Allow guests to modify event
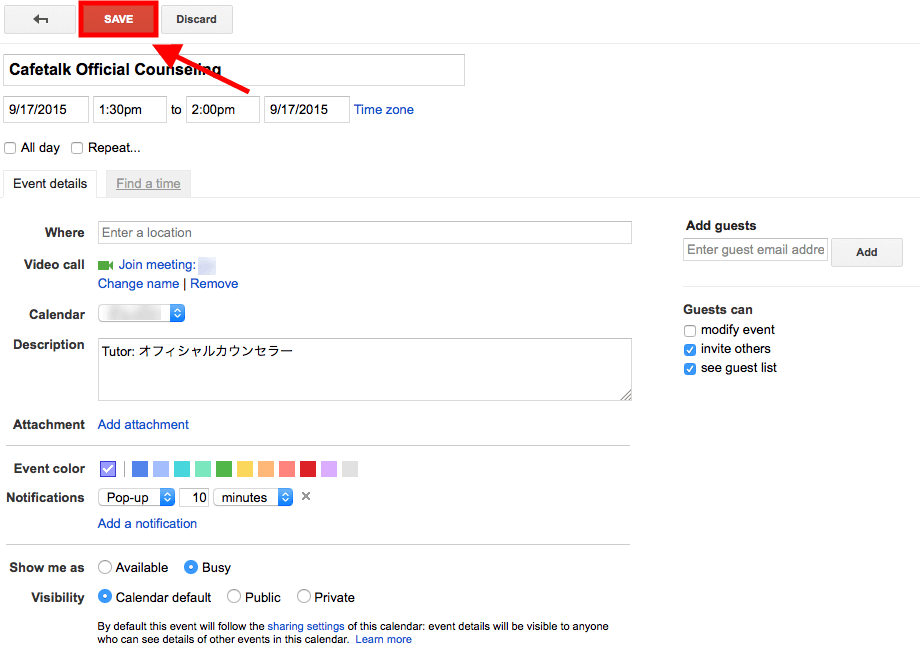 pyautogui.click(x=690, y=331)
